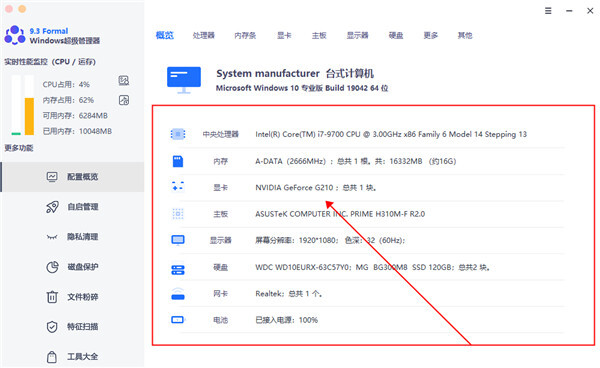Switch to the 显卡 tab
The width and height of the screenshot is (600, 368).
point(284,36)
